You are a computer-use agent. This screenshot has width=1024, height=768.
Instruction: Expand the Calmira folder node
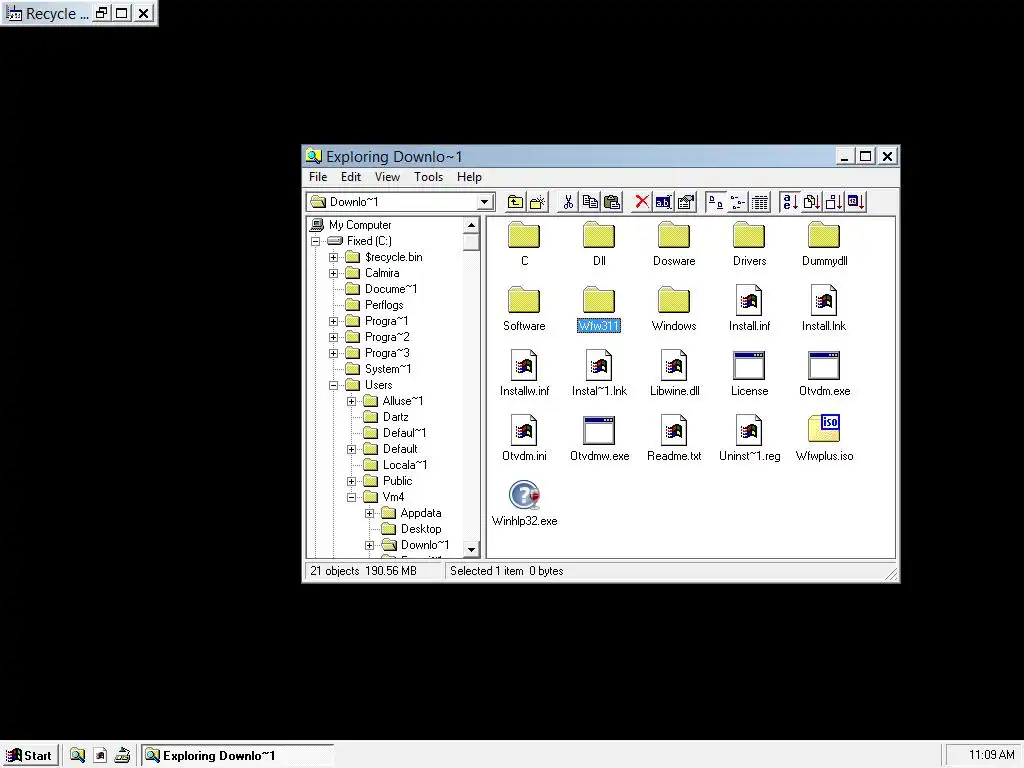click(x=334, y=273)
